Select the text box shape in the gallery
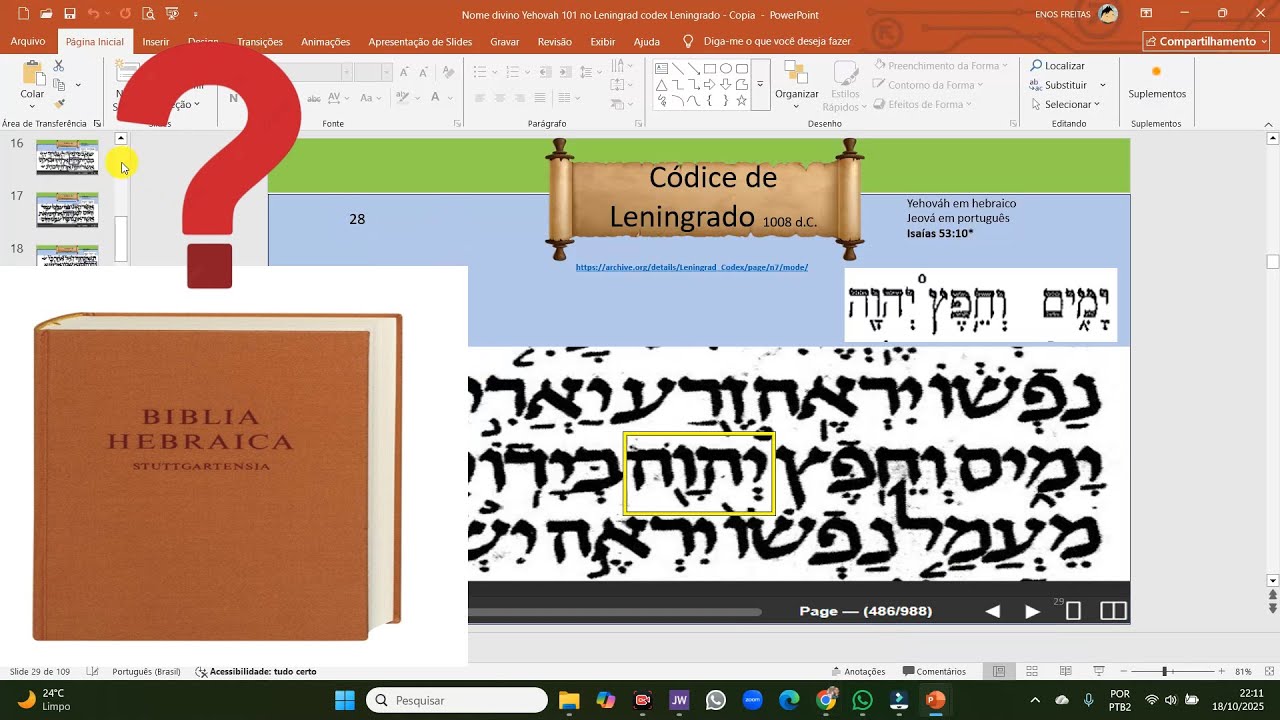 pyautogui.click(x=662, y=69)
